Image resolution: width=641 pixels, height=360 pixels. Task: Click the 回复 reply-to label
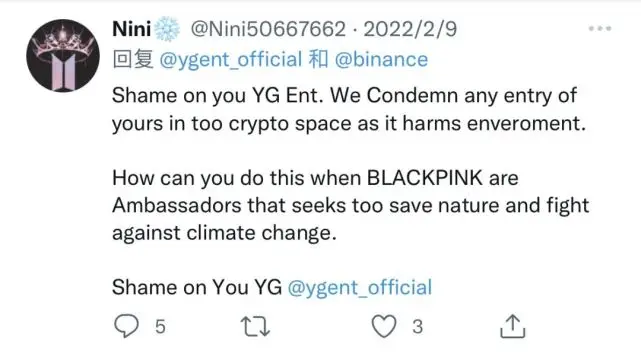coord(133,60)
